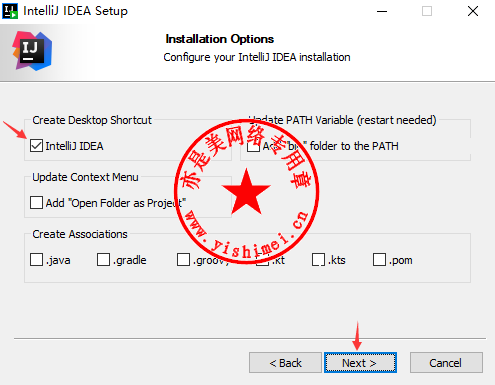Enable Add "Open Folder as Project" option

click(x=36, y=202)
